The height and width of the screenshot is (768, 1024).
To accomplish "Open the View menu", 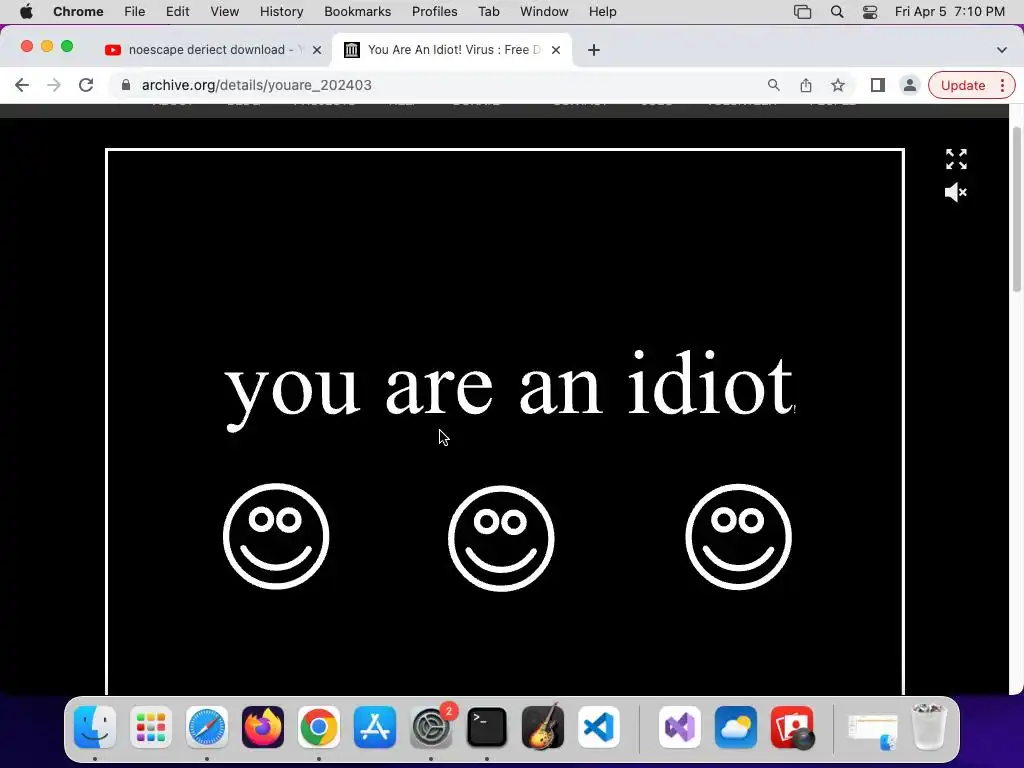I will pos(225,12).
